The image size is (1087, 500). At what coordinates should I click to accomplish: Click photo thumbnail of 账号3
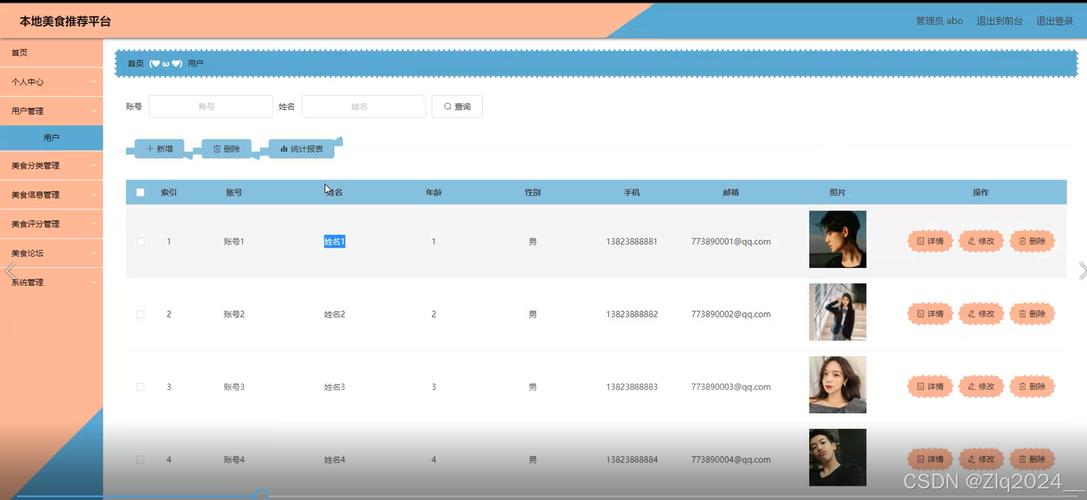point(837,385)
